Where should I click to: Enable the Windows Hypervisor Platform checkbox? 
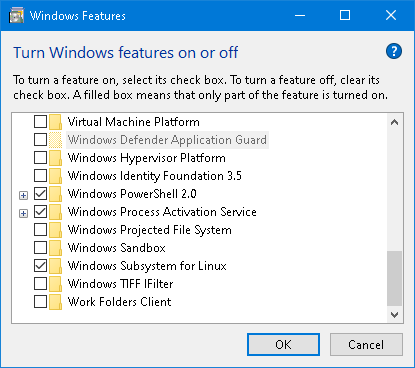pos(40,158)
